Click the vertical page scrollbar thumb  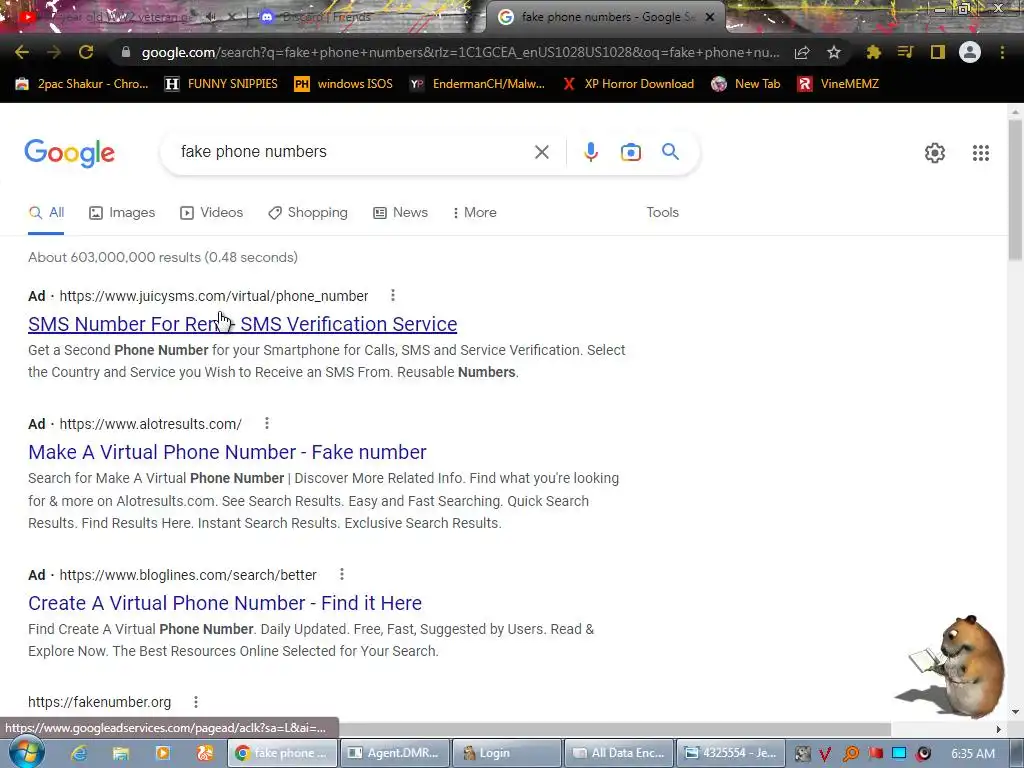pos(1015,191)
